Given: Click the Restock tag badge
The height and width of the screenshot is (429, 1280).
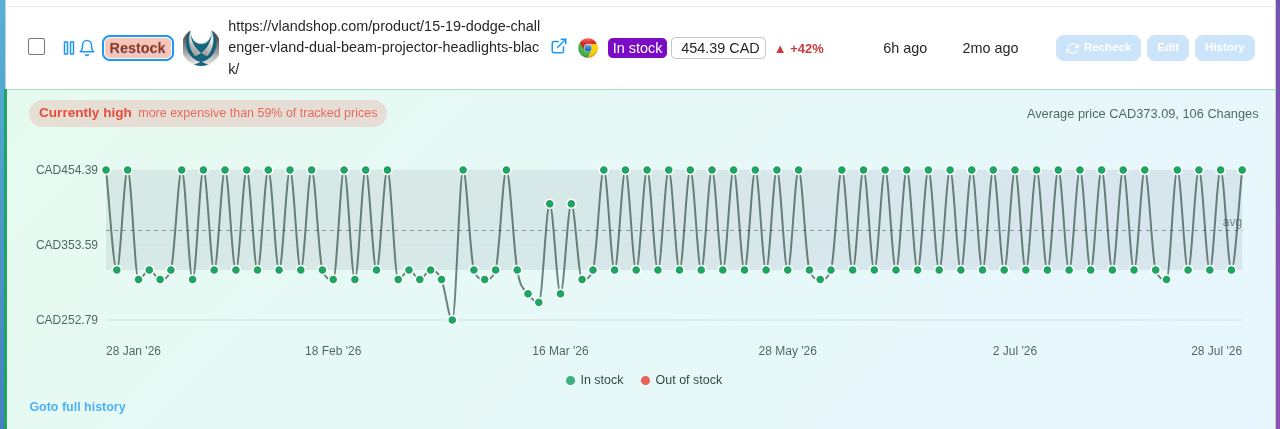Looking at the screenshot, I should click(138, 48).
